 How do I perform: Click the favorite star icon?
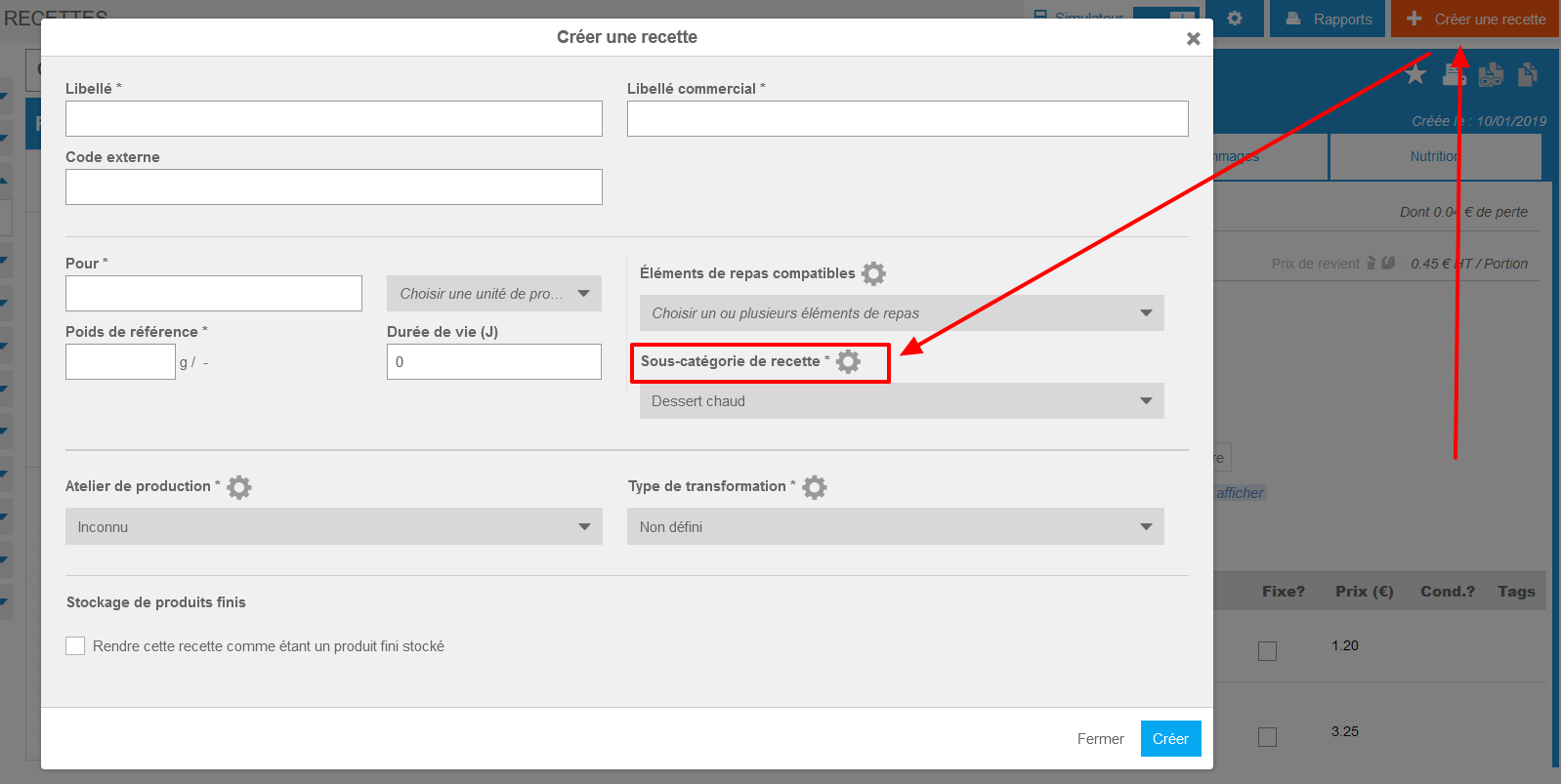1415,74
